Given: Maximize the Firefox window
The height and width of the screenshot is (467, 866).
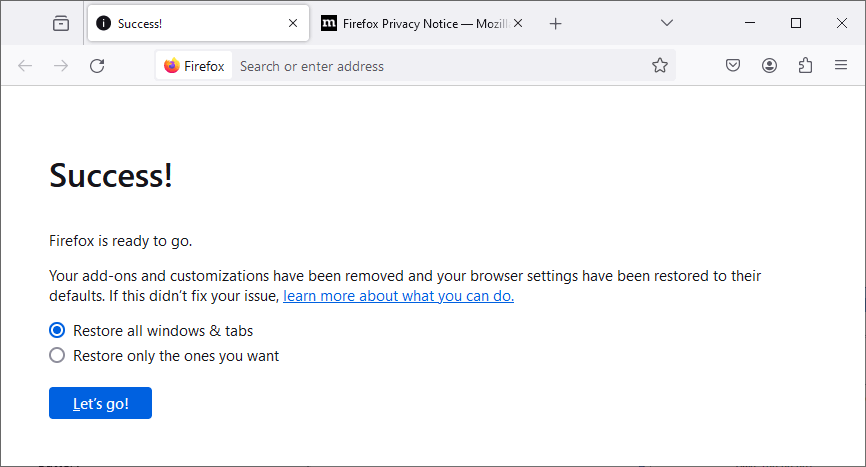Looking at the screenshot, I should pos(796,23).
